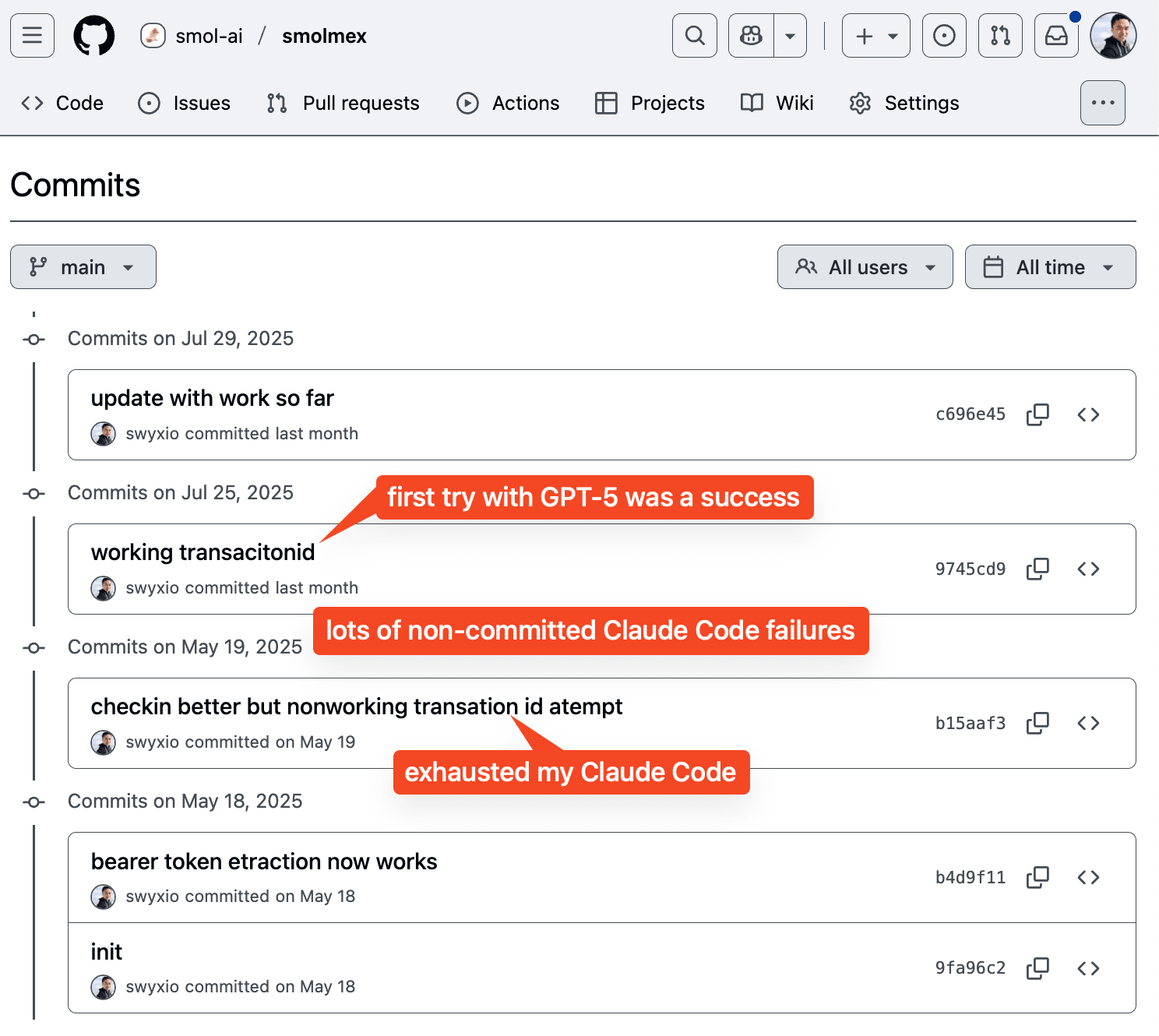
Task: Select 'Commits on May 18, 2025' heading
Action: (185, 801)
